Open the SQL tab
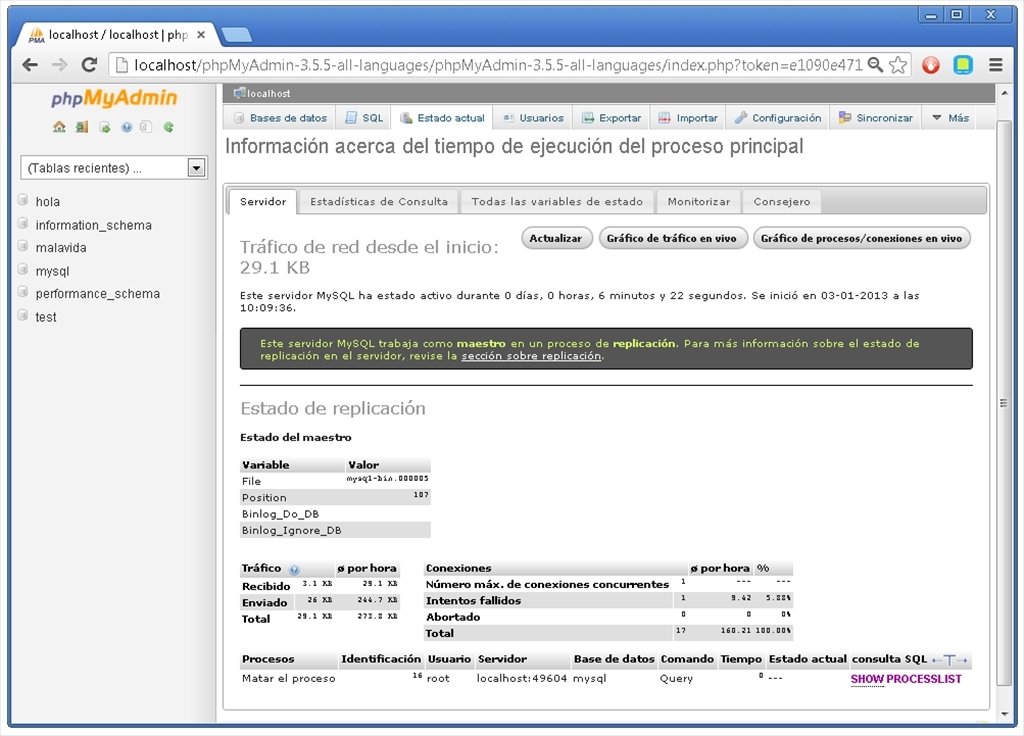This screenshot has height=736, width=1024. (x=364, y=118)
